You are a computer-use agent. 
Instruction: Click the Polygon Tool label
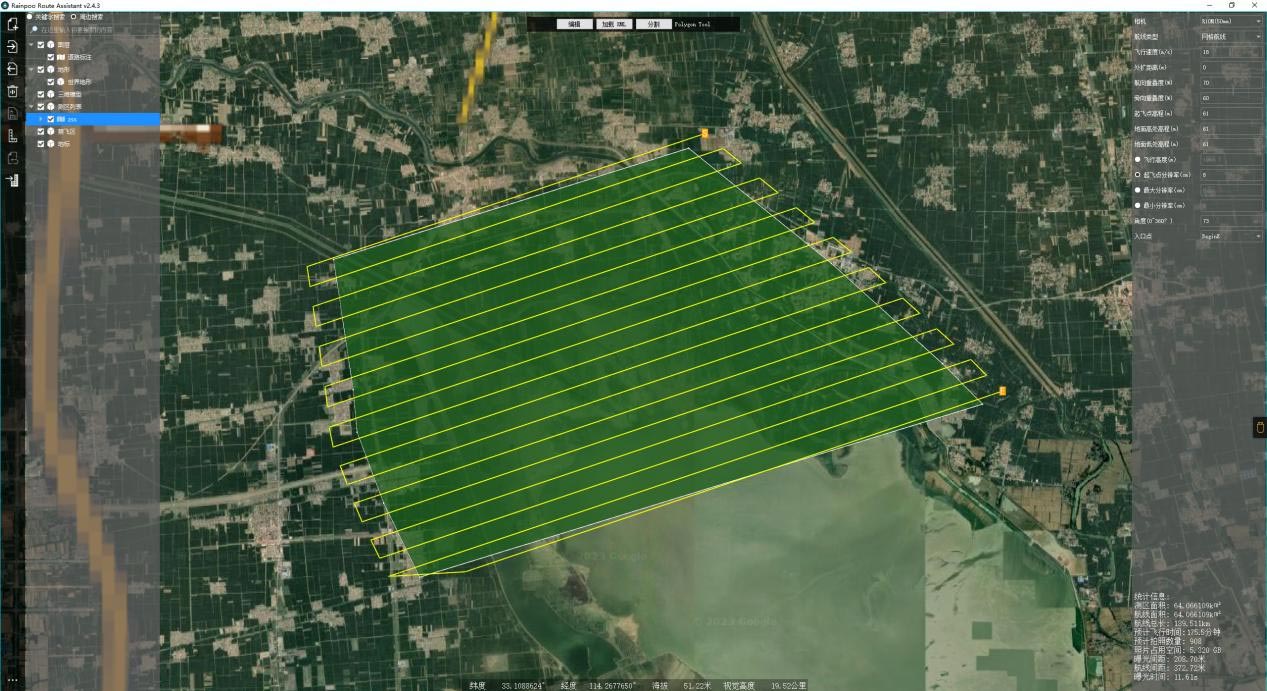pos(692,23)
